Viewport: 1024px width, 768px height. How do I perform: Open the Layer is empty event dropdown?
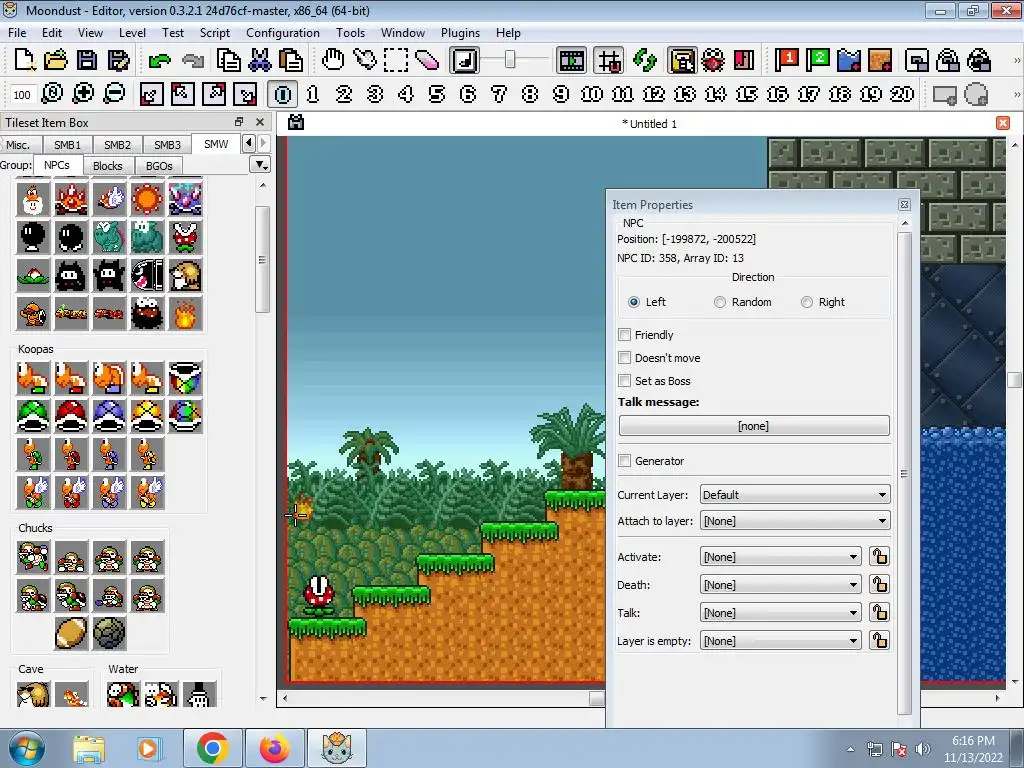(780, 641)
